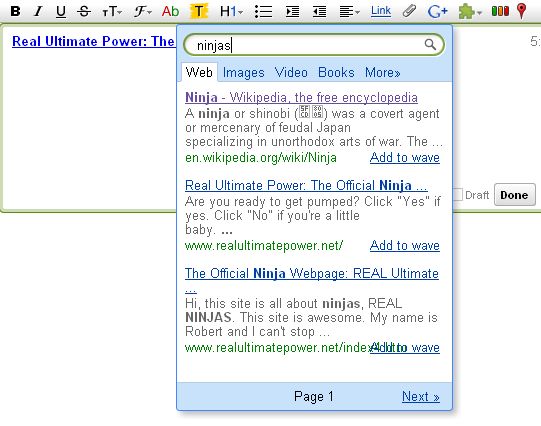The height and width of the screenshot is (426, 541).
Task: Set the yellow text highlight color
Action: (x=199, y=11)
